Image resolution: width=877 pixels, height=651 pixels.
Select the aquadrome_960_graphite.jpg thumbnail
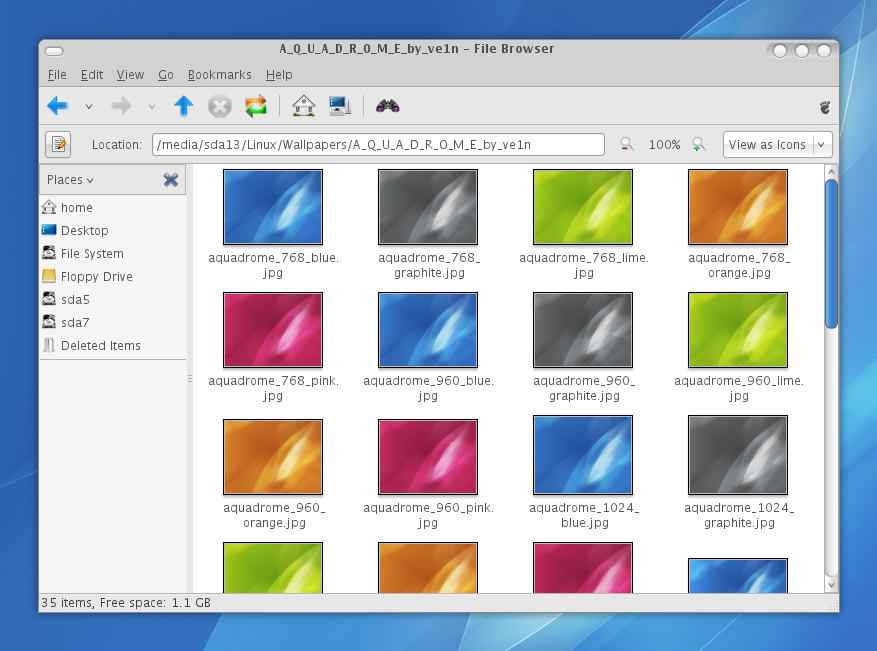583,330
